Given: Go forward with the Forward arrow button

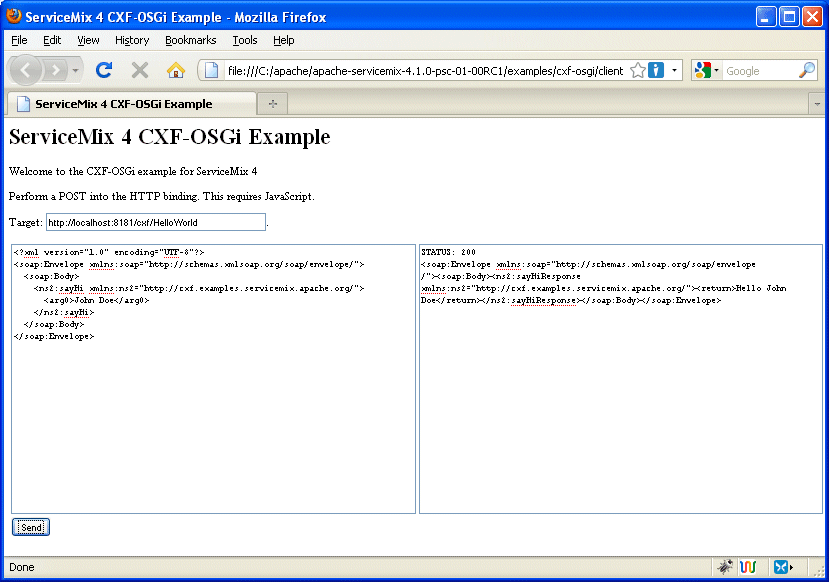Looking at the screenshot, I should (56, 70).
